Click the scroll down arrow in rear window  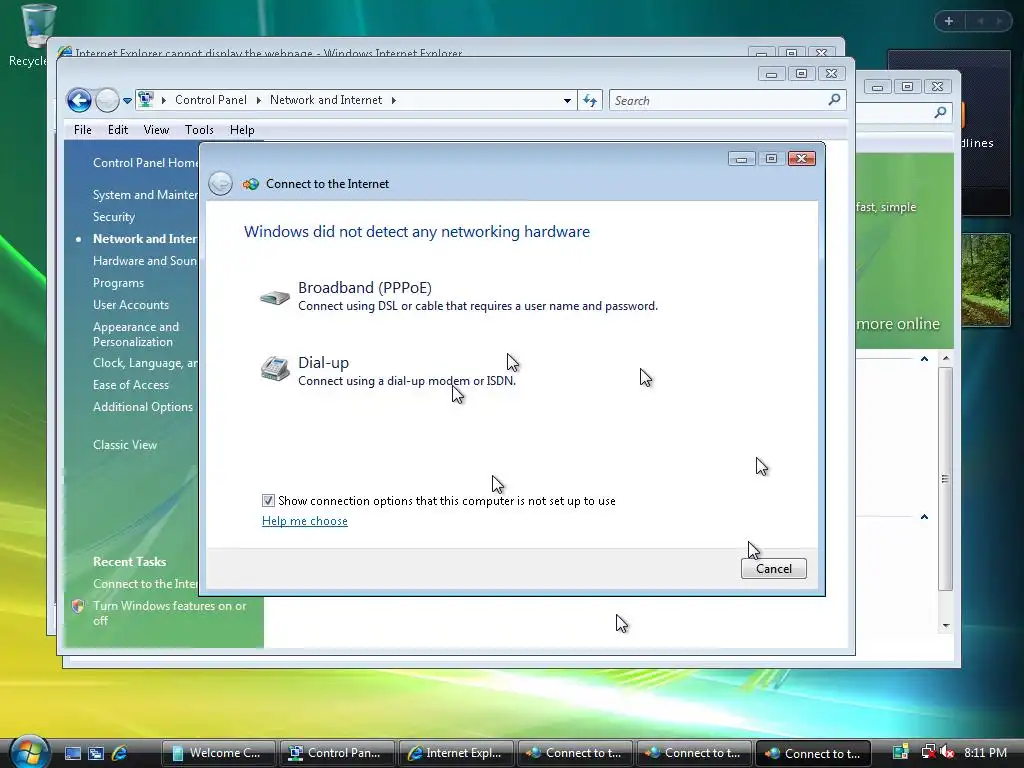pyautogui.click(x=946, y=626)
